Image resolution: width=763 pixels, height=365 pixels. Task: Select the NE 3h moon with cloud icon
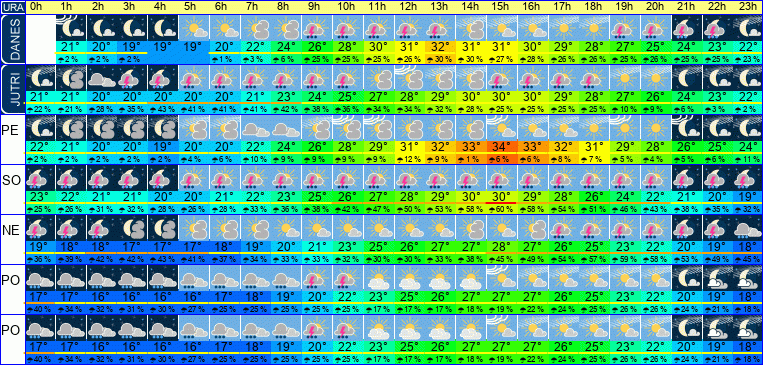(132, 228)
